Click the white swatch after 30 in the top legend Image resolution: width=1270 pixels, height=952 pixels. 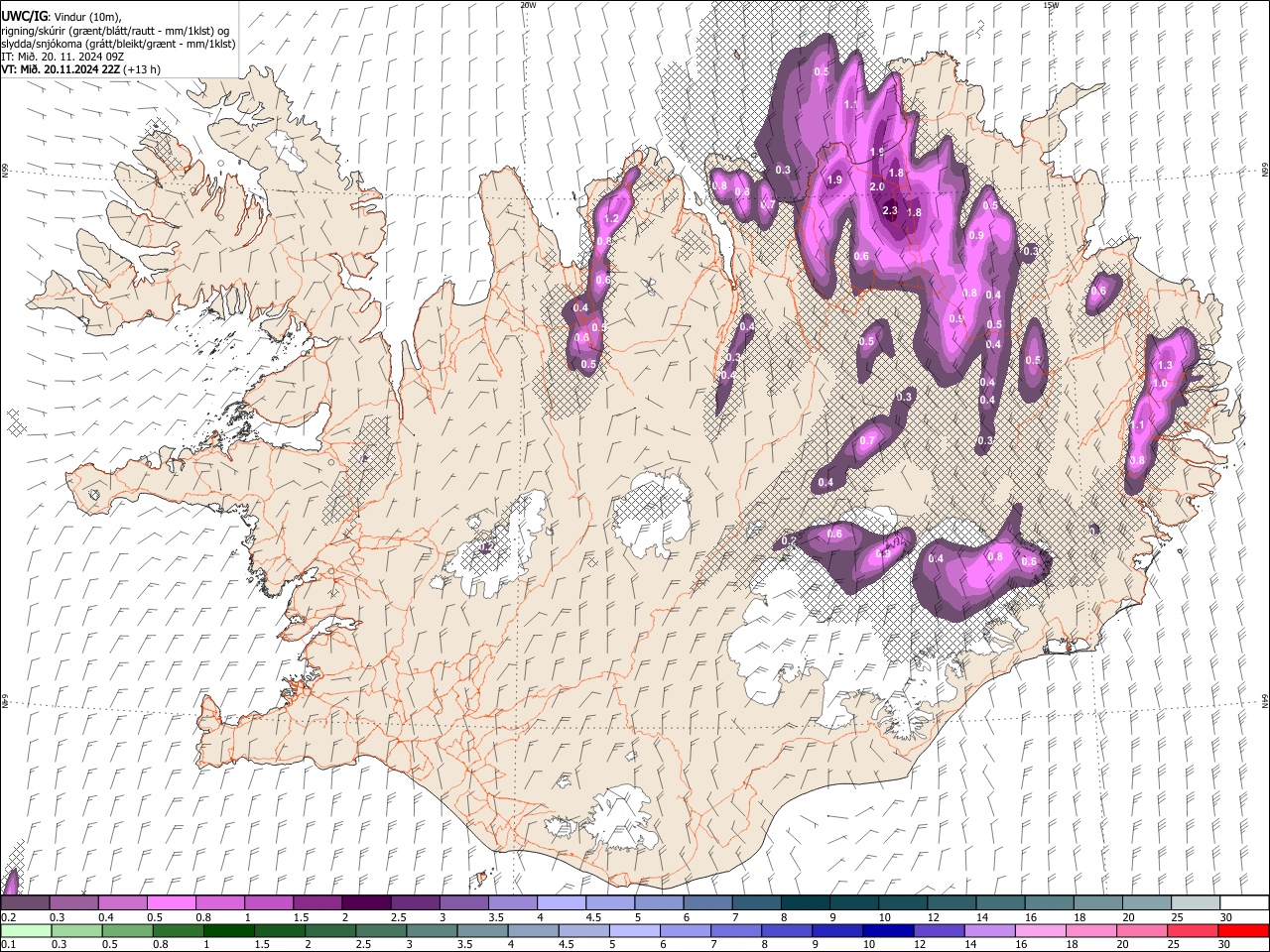click(x=1244, y=902)
